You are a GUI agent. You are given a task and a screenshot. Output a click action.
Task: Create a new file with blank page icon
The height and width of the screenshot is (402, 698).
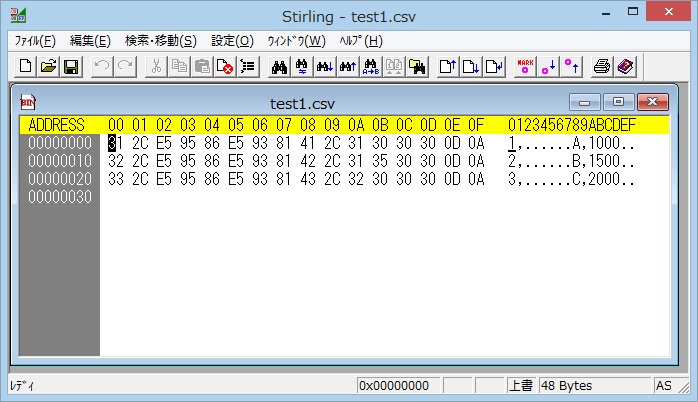pyautogui.click(x=26, y=67)
